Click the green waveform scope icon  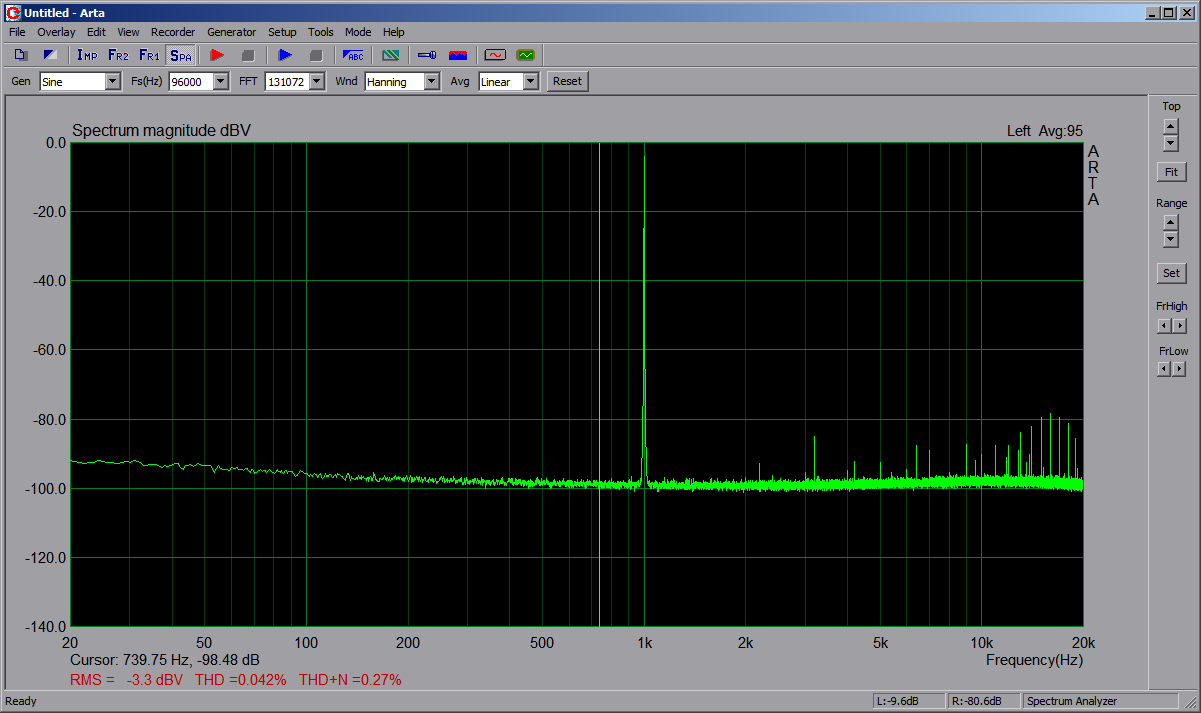[x=525, y=55]
